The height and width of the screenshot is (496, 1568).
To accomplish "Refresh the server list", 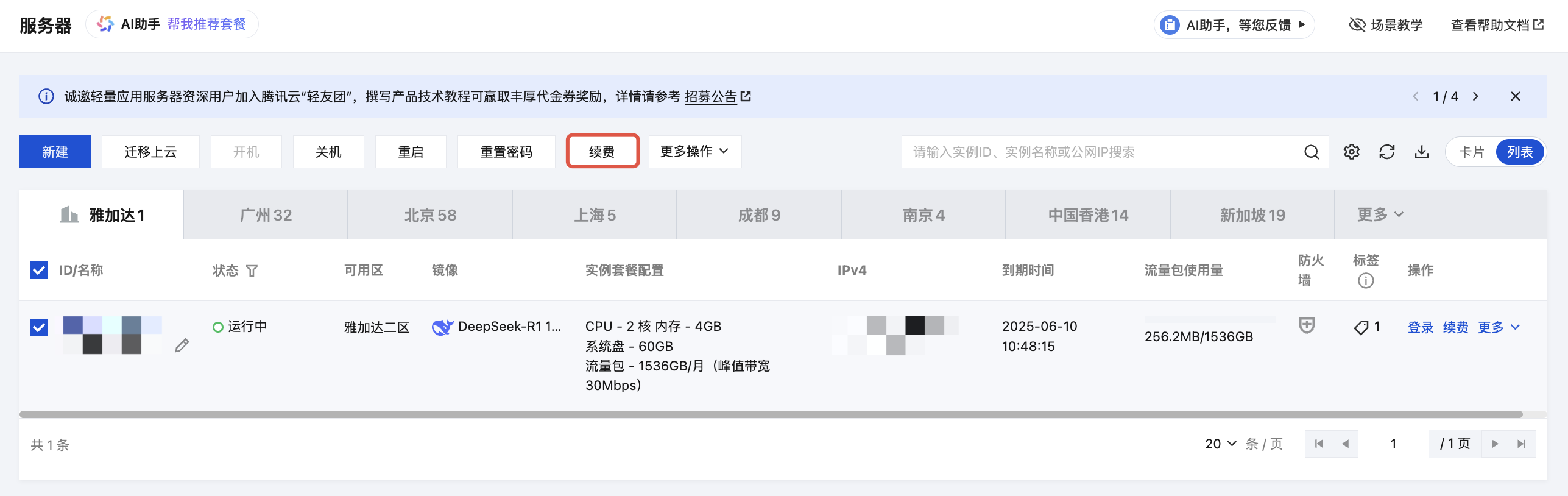I will (1386, 152).
